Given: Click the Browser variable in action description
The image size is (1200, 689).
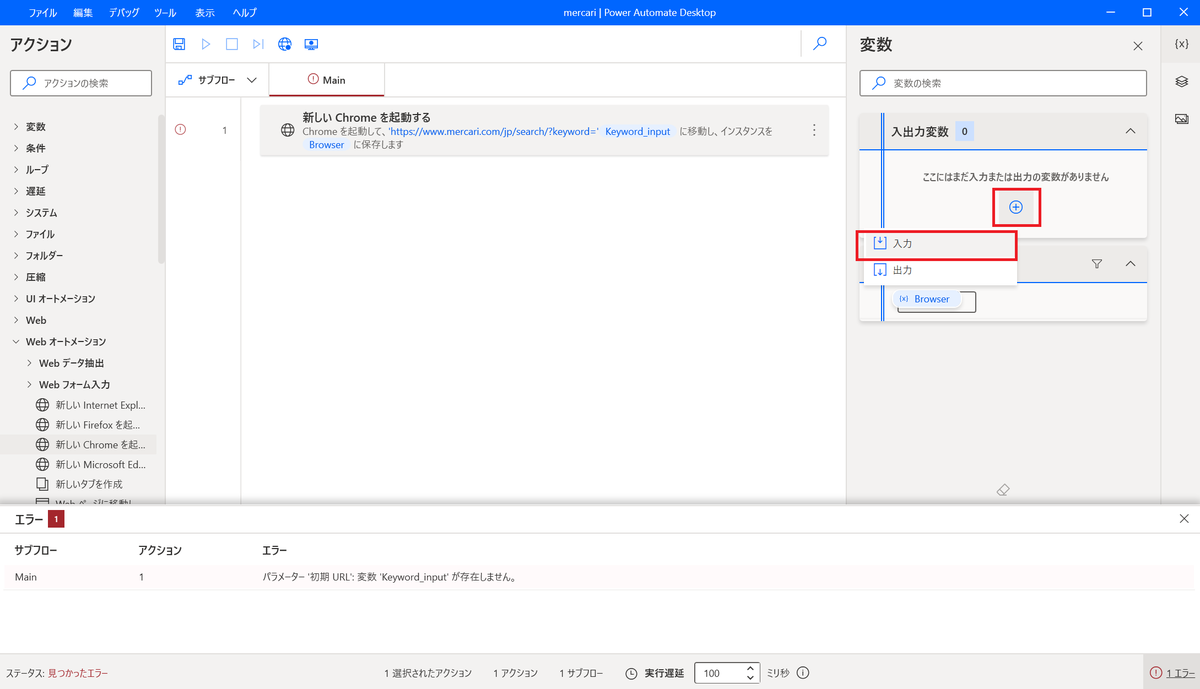Looking at the screenshot, I should tap(327, 145).
